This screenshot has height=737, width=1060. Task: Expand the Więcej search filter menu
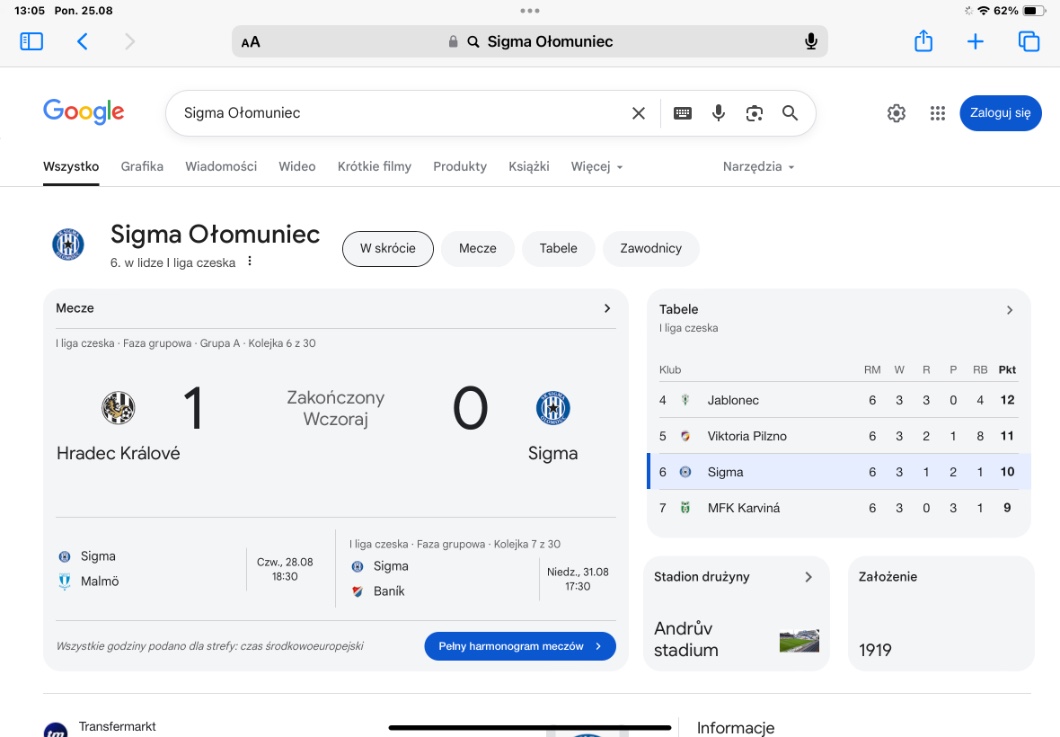(596, 167)
